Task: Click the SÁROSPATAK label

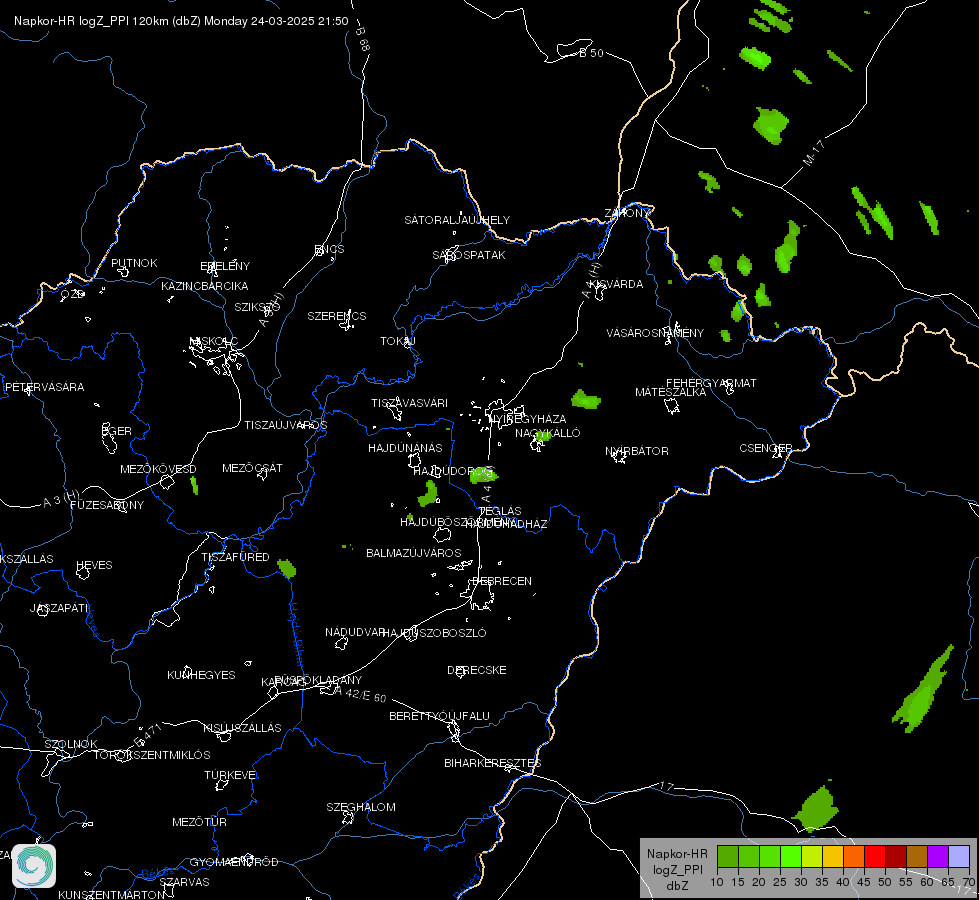Action: click(469, 255)
